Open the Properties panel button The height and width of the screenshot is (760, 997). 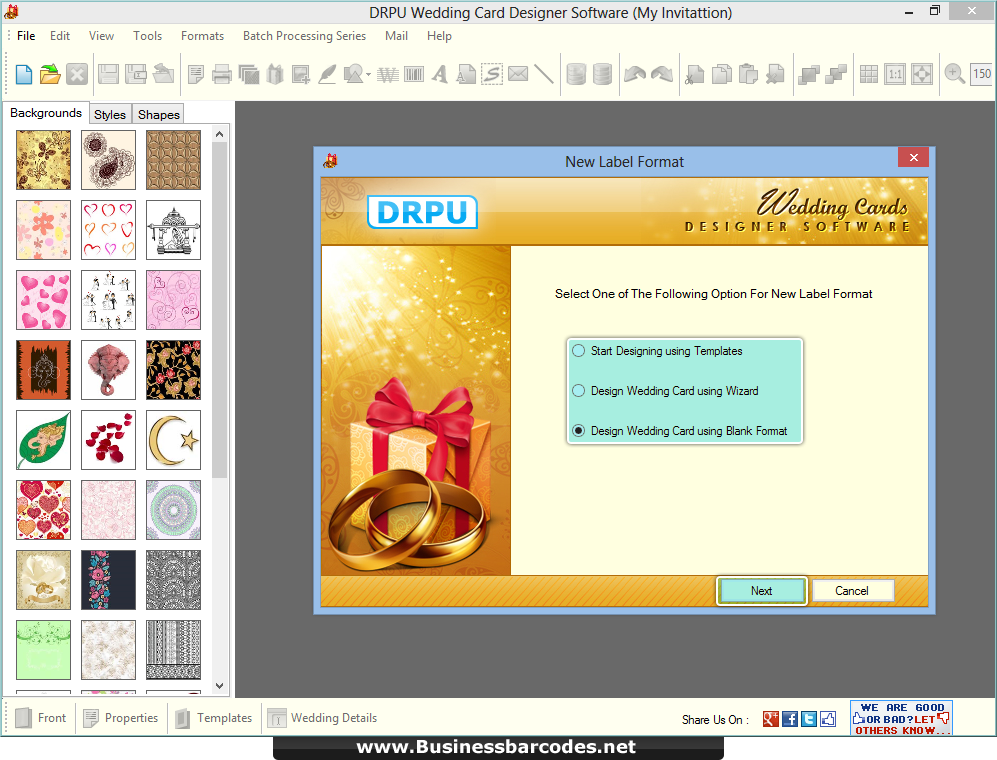coord(121,717)
